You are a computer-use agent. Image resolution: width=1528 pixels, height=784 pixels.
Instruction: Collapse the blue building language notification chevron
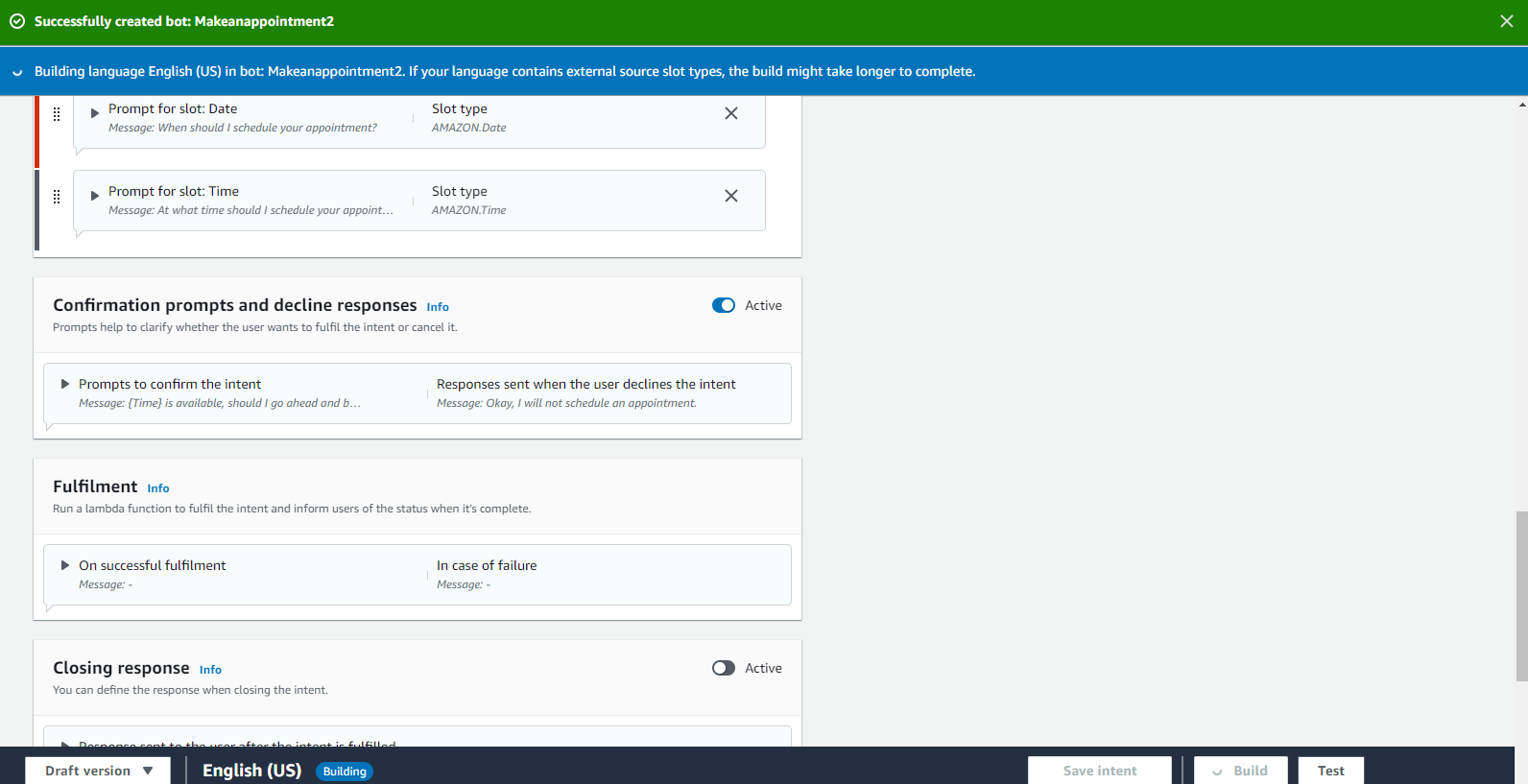coord(17,72)
